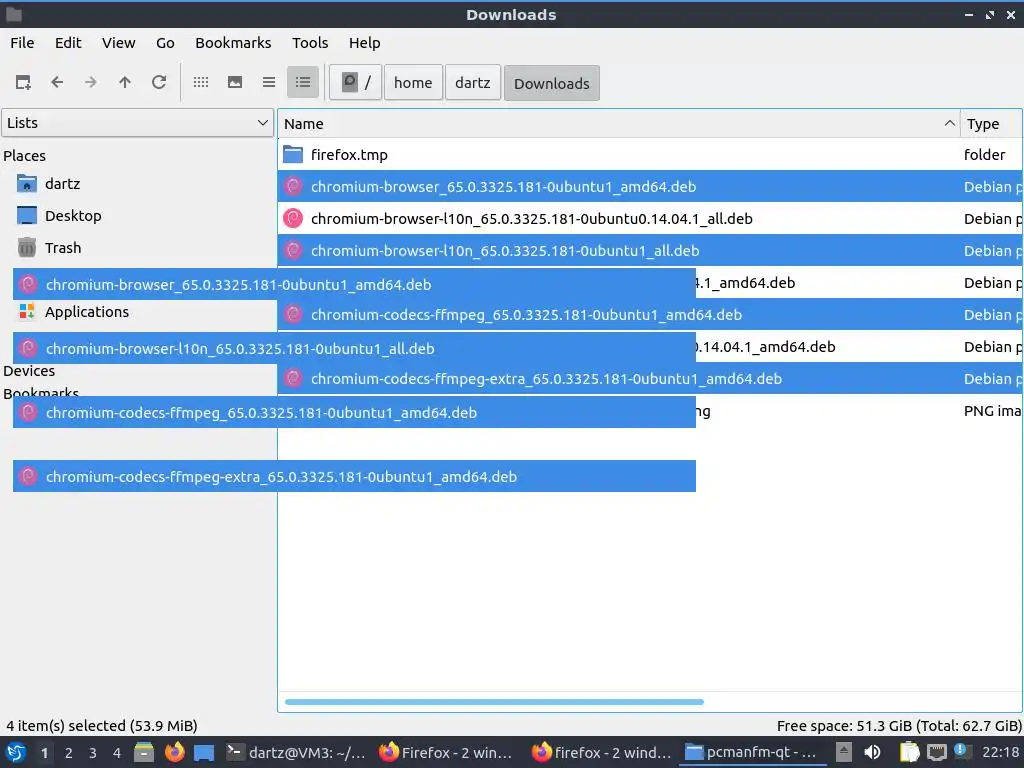Click the horizontal scrollbar of the file list
Image resolution: width=1024 pixels, height=768 pixels.
pos(494,702)
